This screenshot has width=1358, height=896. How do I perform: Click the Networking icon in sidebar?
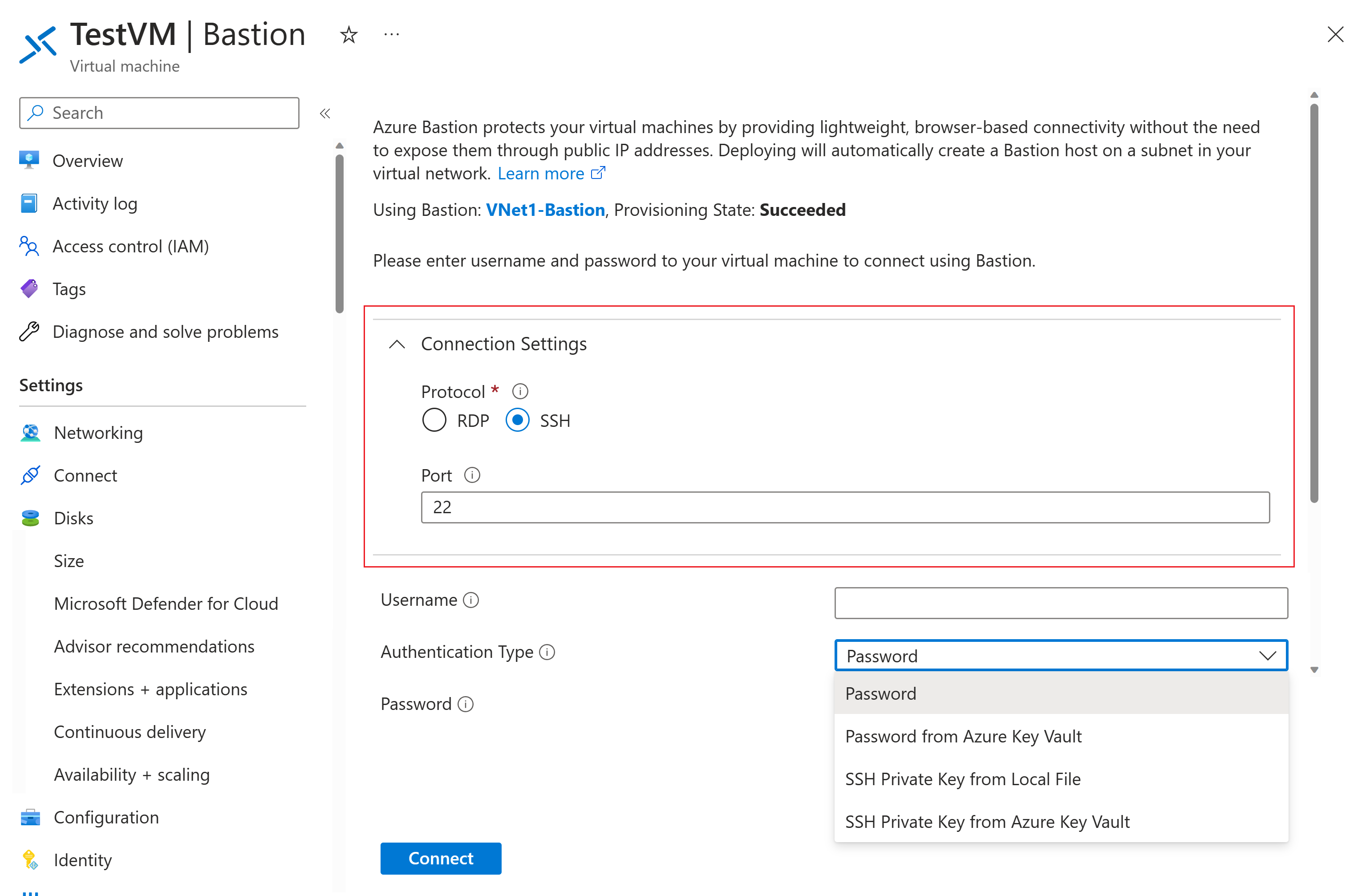coord(30,433)
